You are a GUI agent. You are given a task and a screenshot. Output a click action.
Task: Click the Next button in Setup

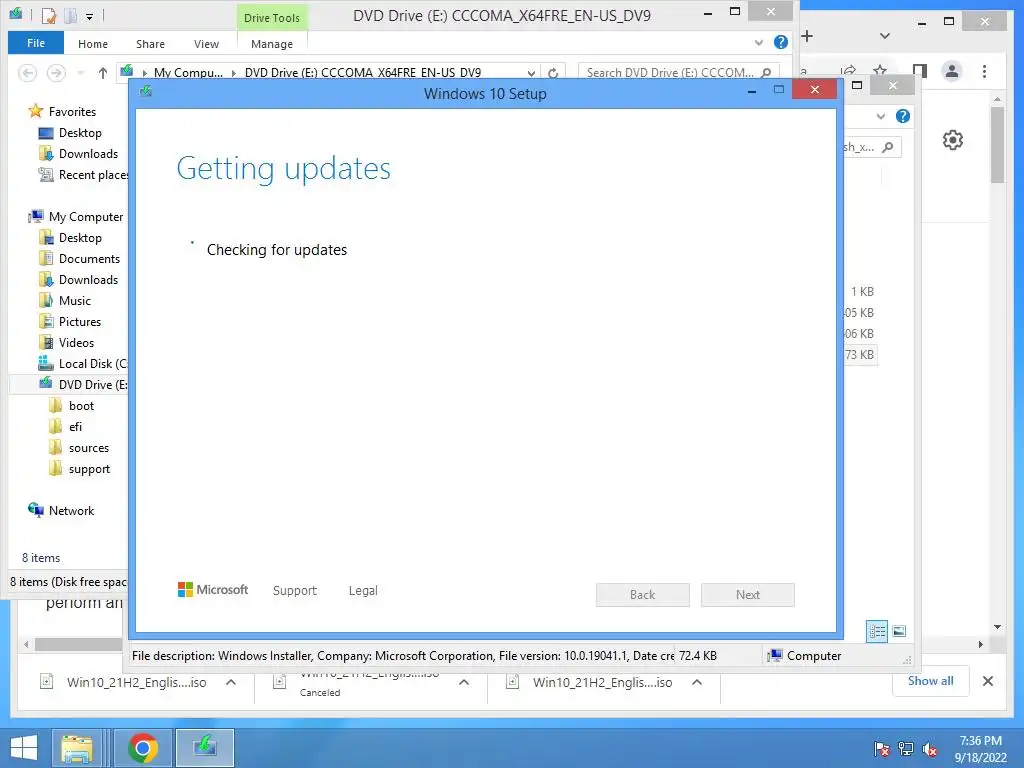tap(748, 594)
